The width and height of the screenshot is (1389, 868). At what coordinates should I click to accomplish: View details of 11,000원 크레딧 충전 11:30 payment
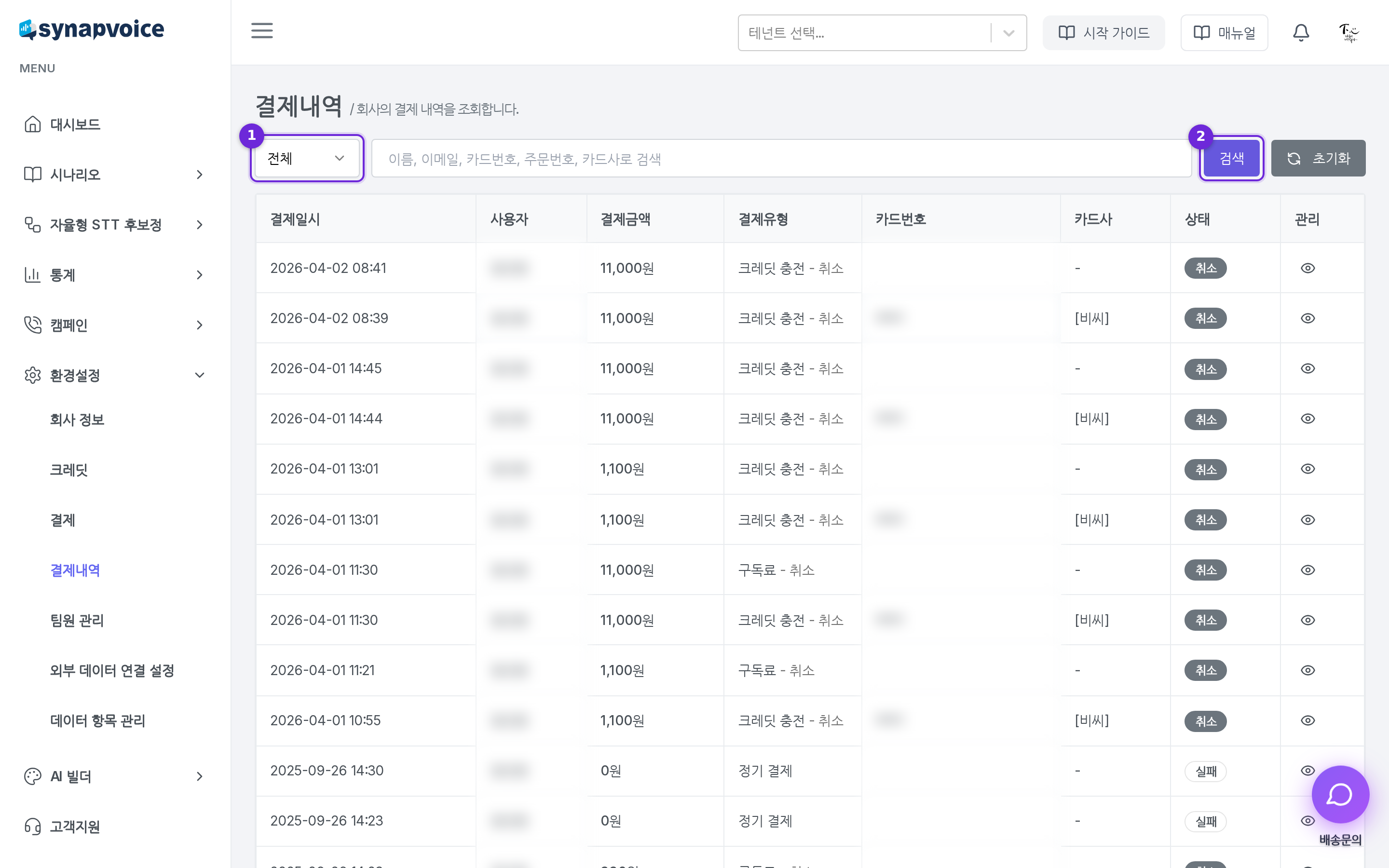(1307, 620)
